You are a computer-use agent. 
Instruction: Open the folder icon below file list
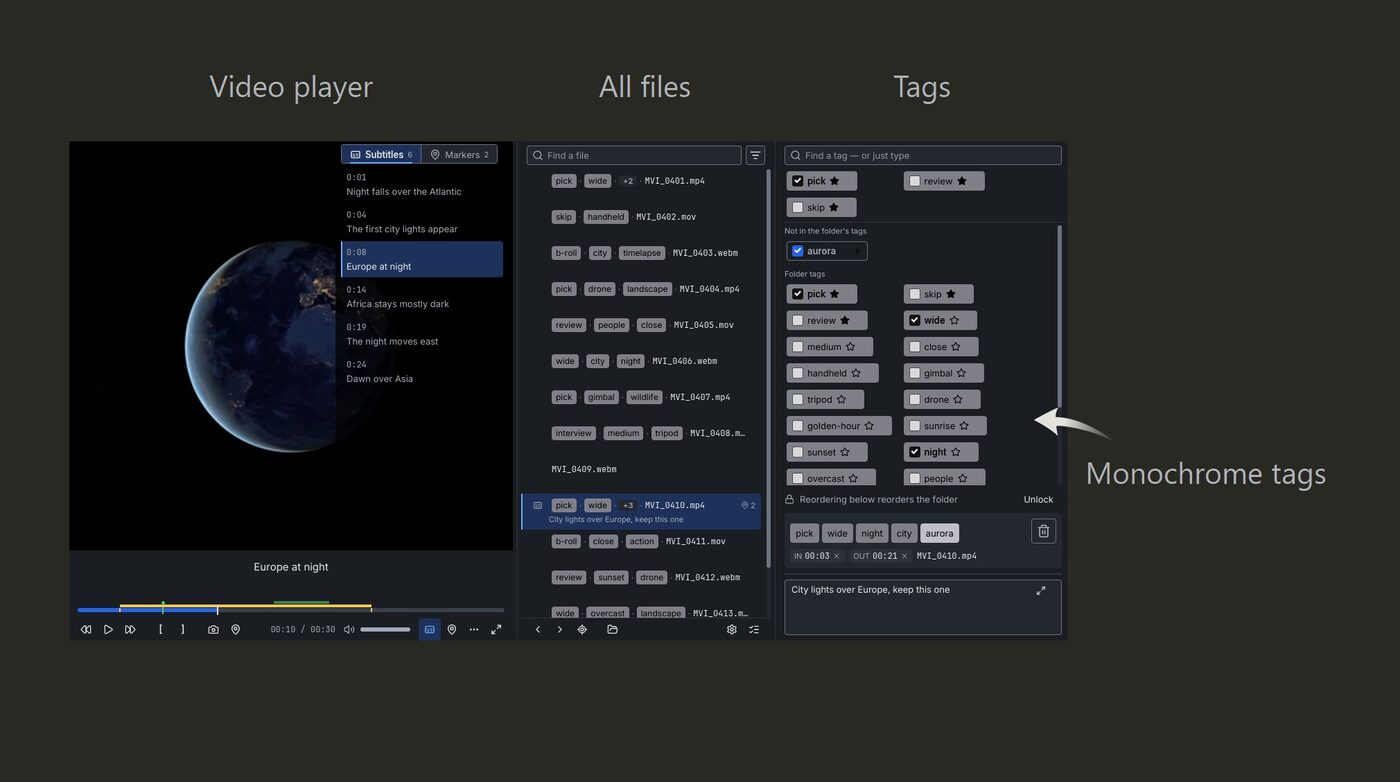point(612,630)
